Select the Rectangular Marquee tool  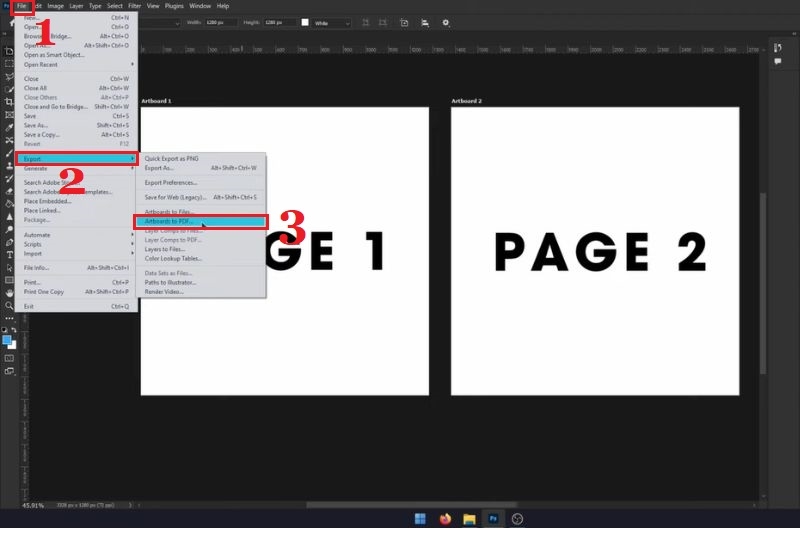point(9,64)
